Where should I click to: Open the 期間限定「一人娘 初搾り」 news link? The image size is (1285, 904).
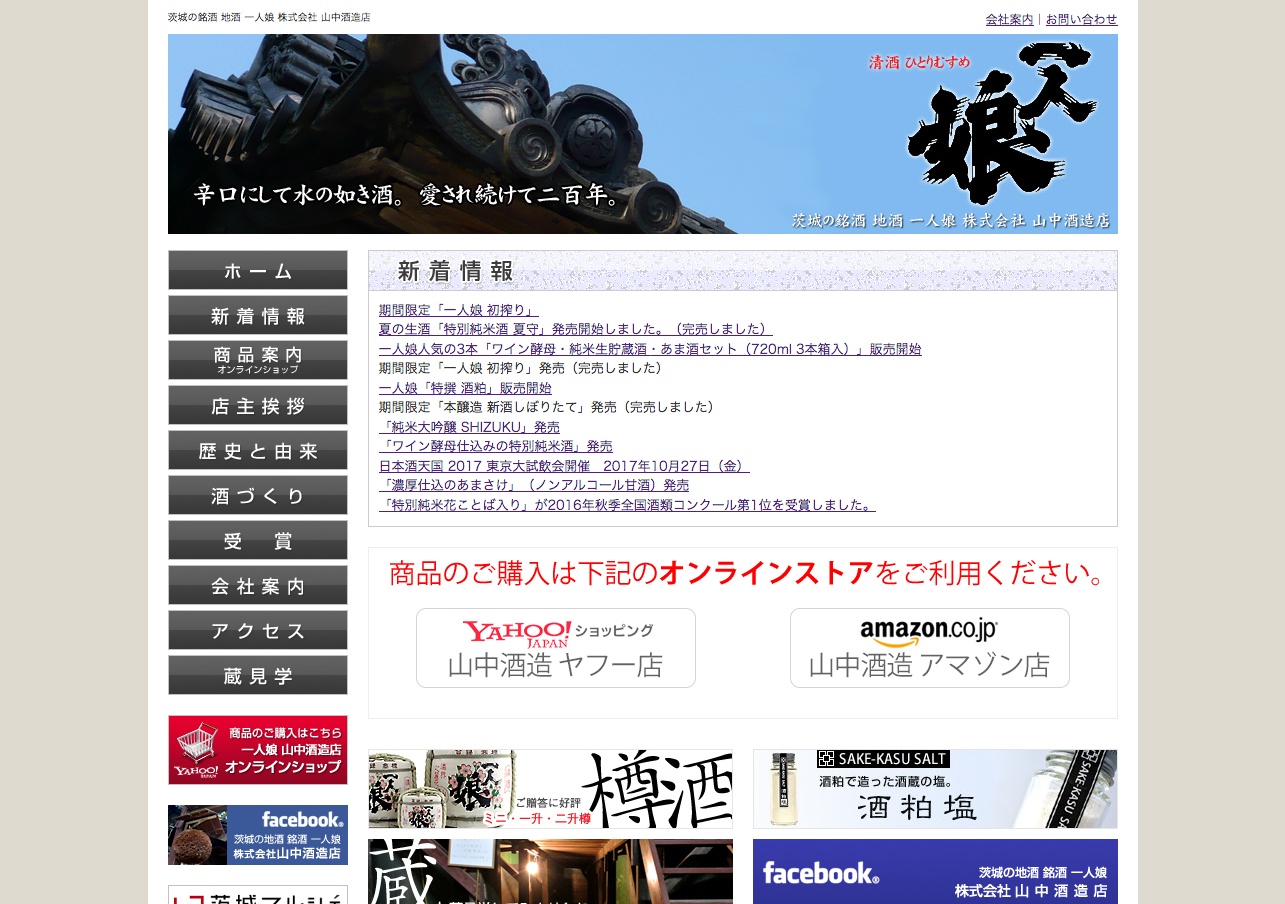(x=458, y=310)
